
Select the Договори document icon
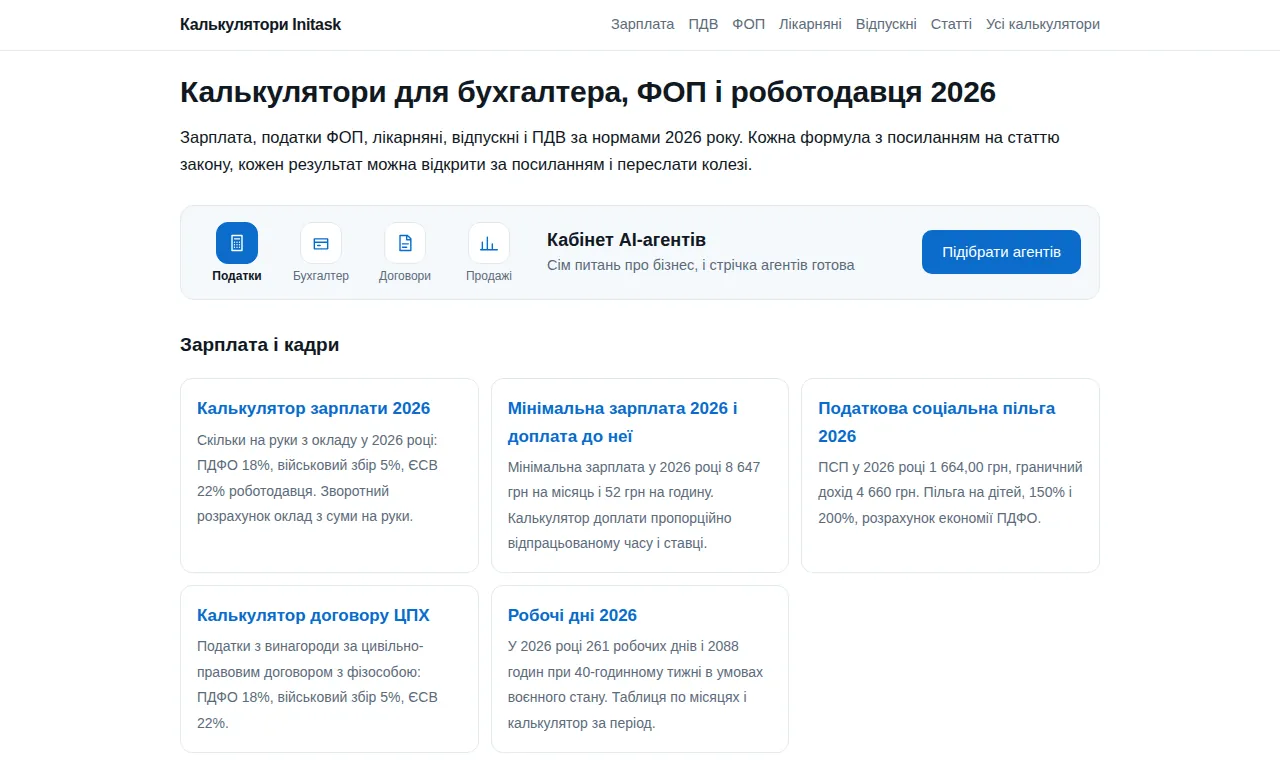pos(405,243)
